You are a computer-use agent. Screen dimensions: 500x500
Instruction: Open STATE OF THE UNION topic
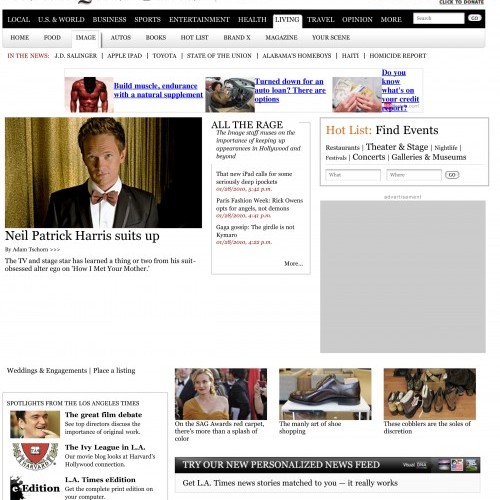219,56
